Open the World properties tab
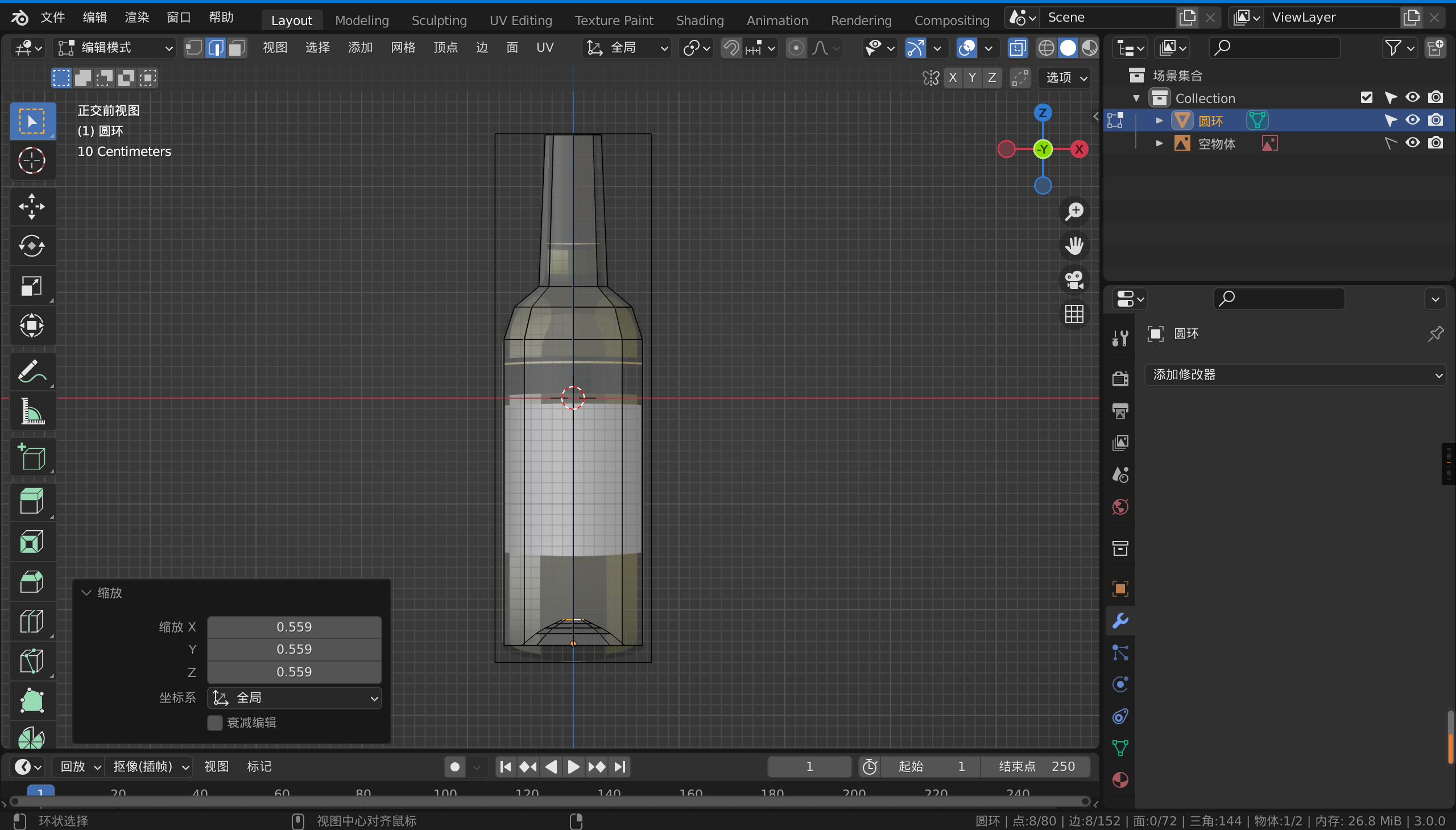Image resolution: width=1456 pixels, height=830 pixels. tap(1120, 507)
